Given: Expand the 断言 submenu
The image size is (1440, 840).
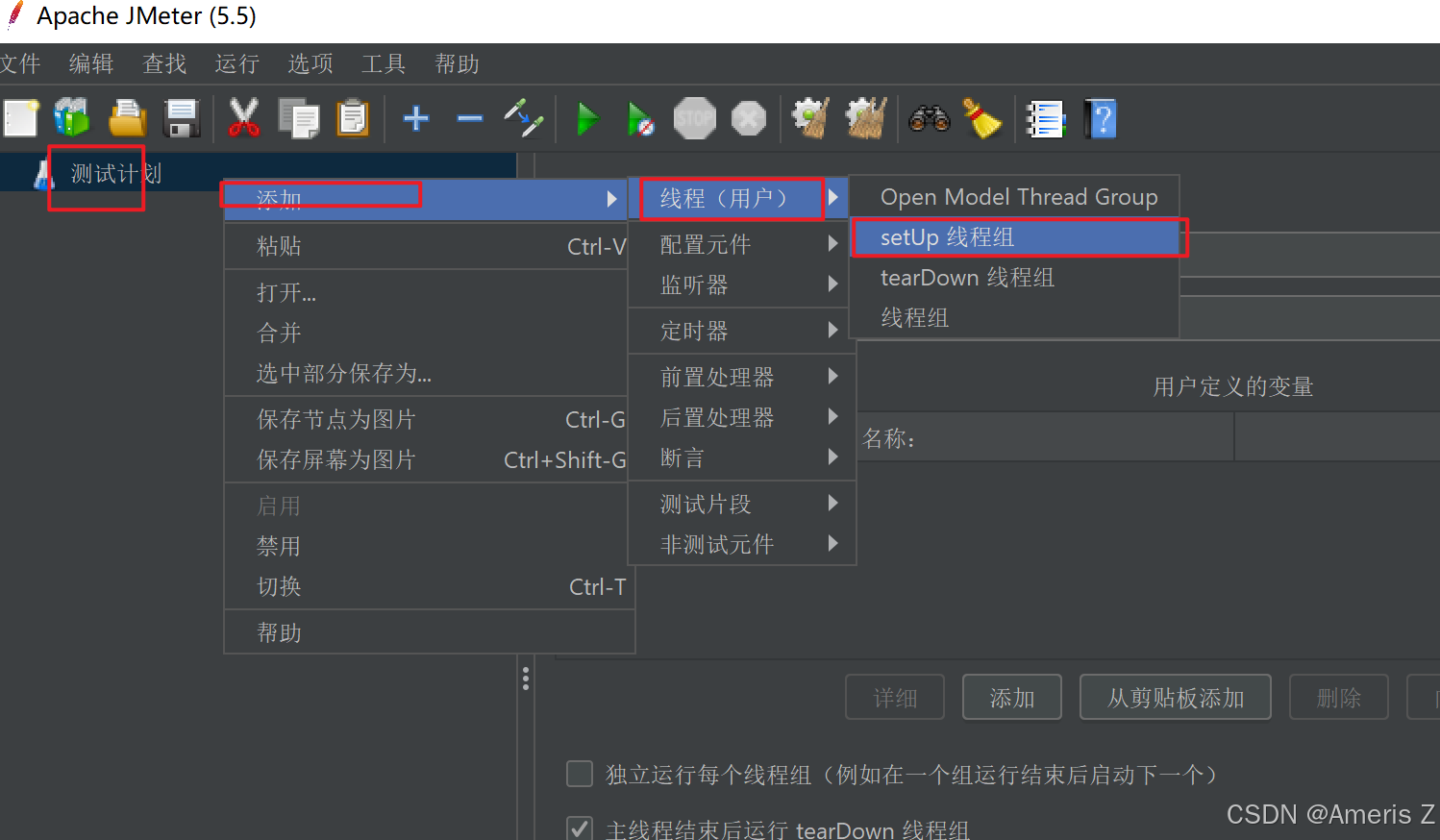Looking at the screenshot, I should 741,457.
